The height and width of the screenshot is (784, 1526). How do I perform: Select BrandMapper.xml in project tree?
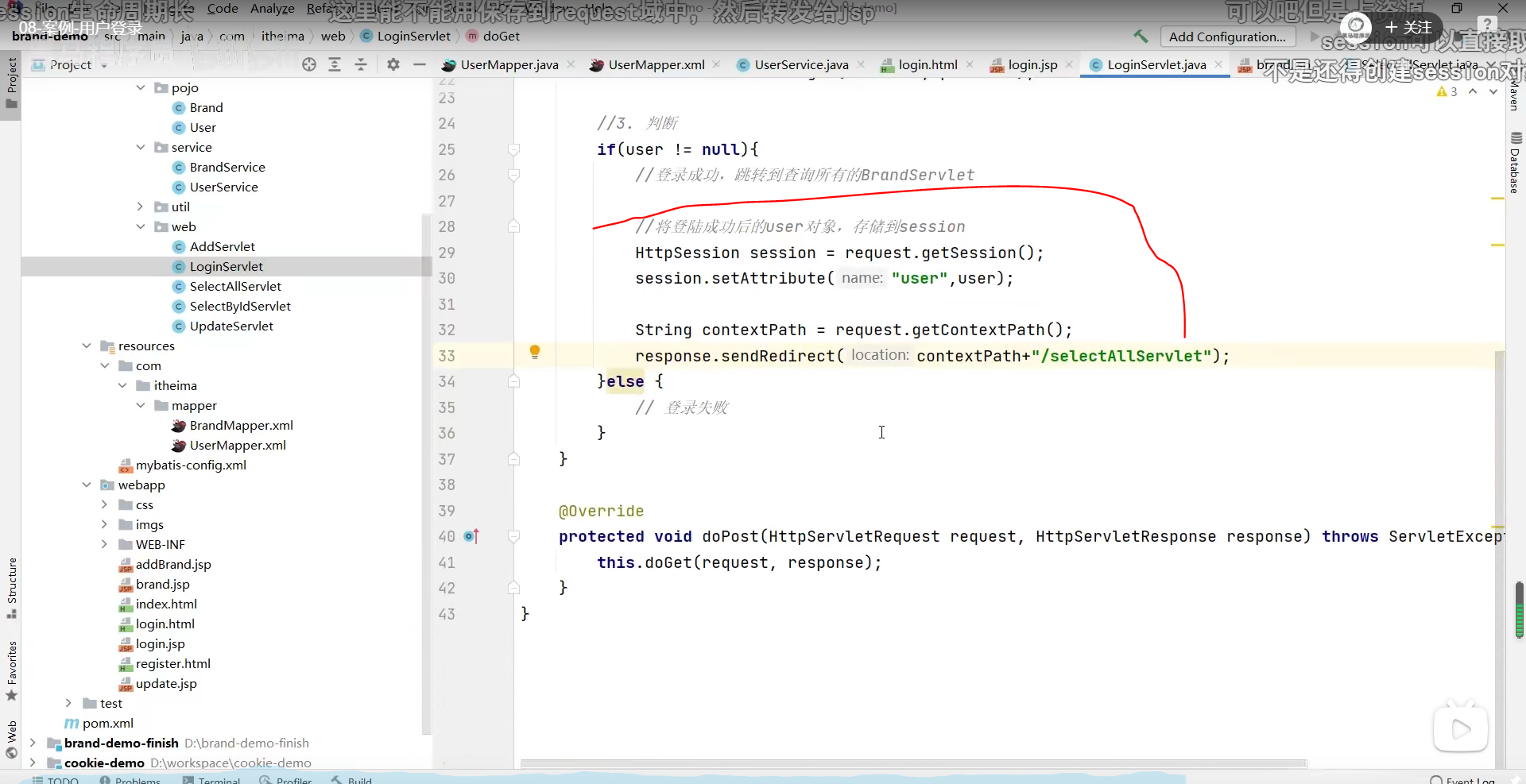241,425
